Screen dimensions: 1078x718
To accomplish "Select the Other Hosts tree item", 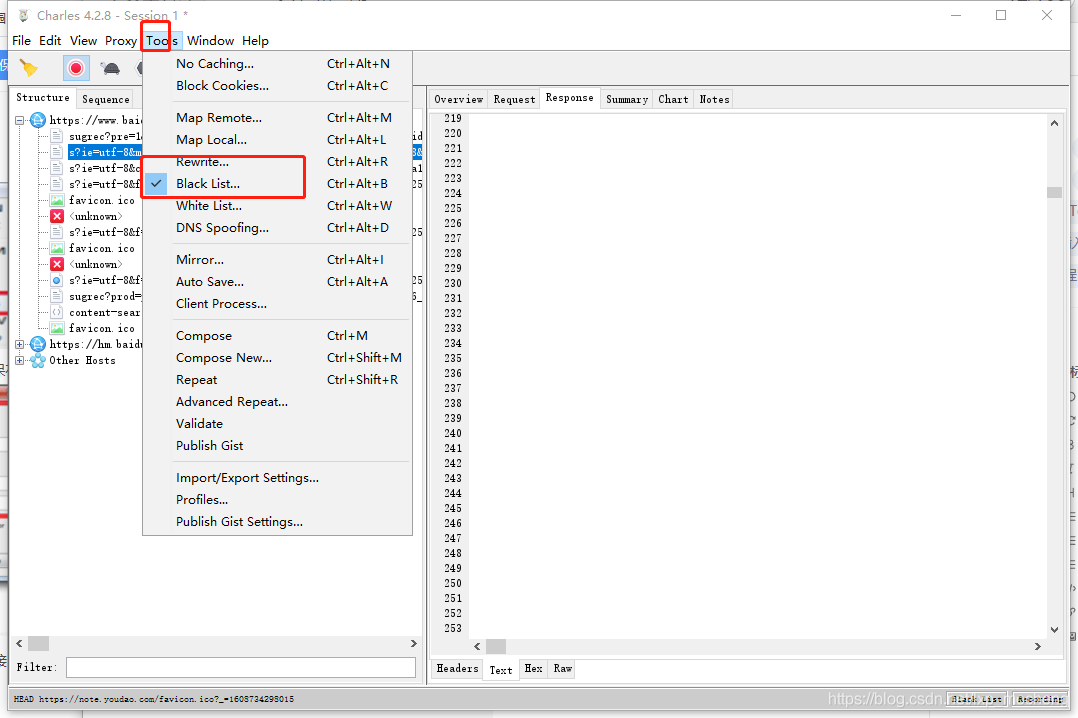I will coord(82,360).
